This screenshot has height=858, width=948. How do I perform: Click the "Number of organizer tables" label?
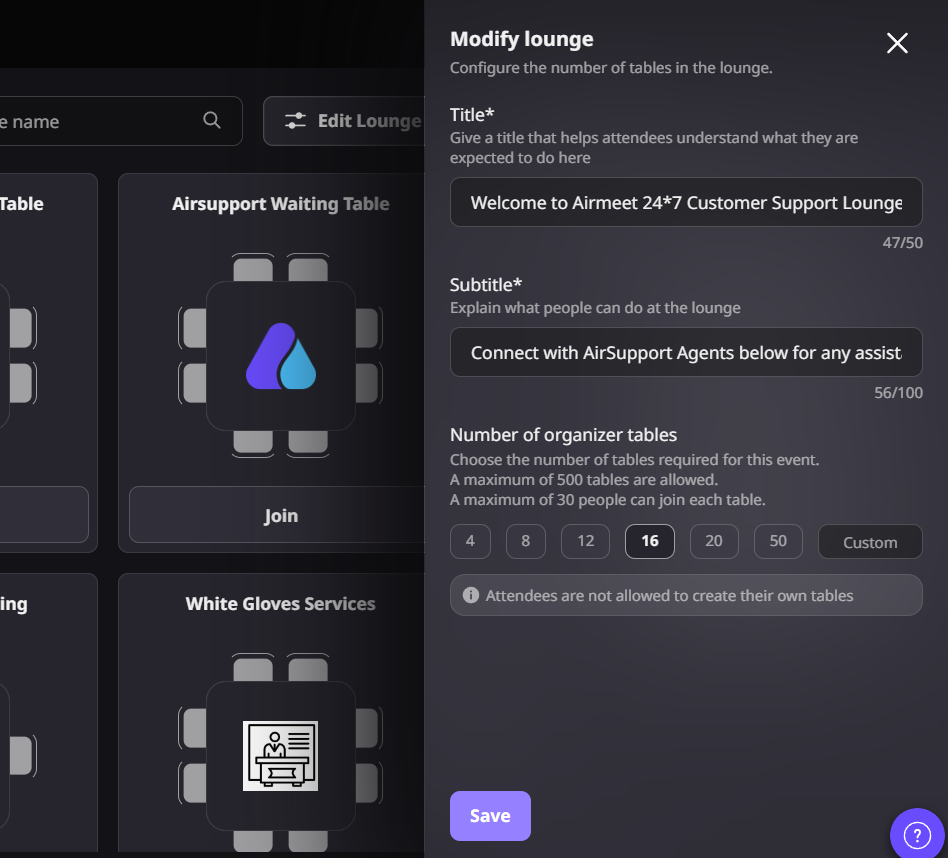[x=563, y=435]
